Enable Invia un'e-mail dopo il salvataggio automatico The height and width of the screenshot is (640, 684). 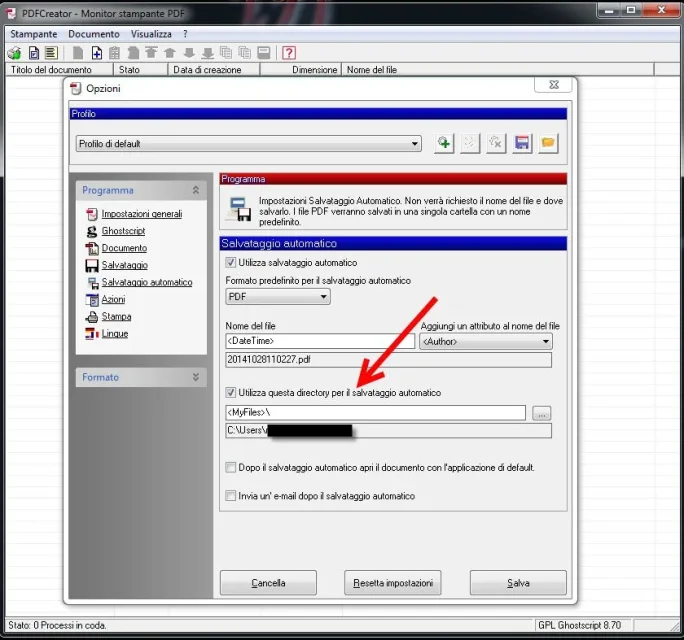(x=232, y=495)
